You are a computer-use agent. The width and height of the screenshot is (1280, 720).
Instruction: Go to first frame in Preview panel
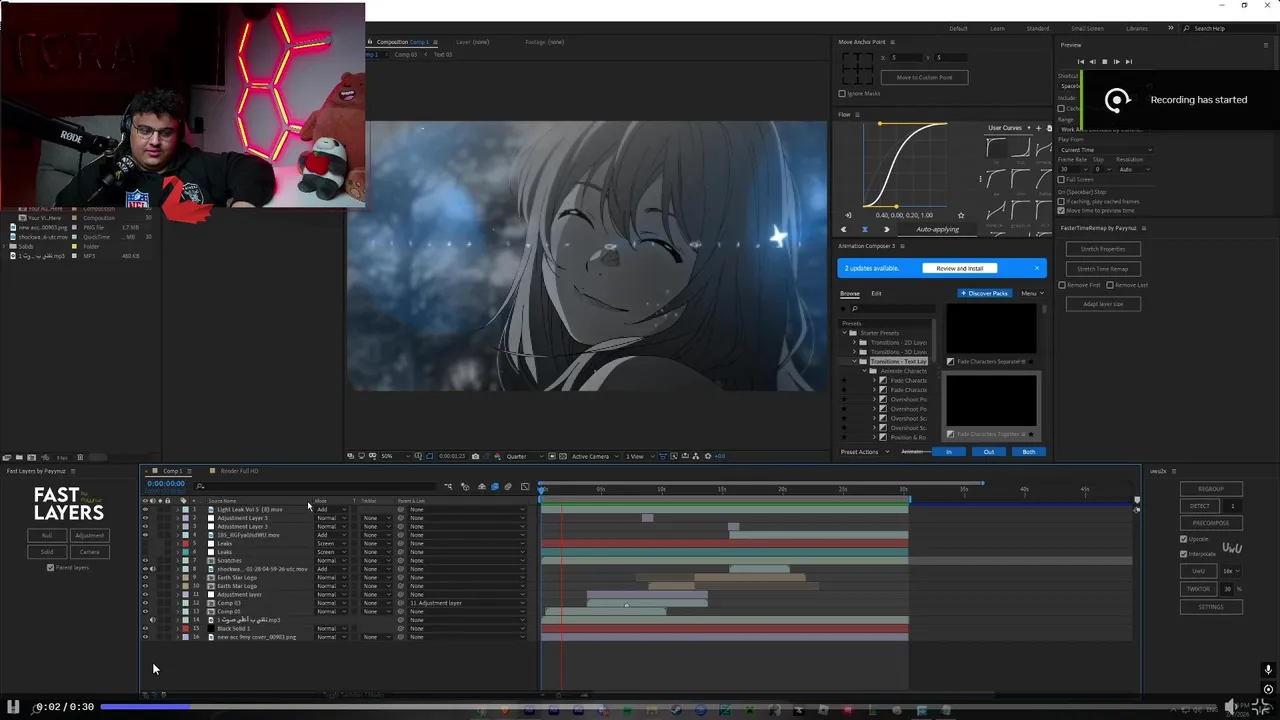point(1080,62)
